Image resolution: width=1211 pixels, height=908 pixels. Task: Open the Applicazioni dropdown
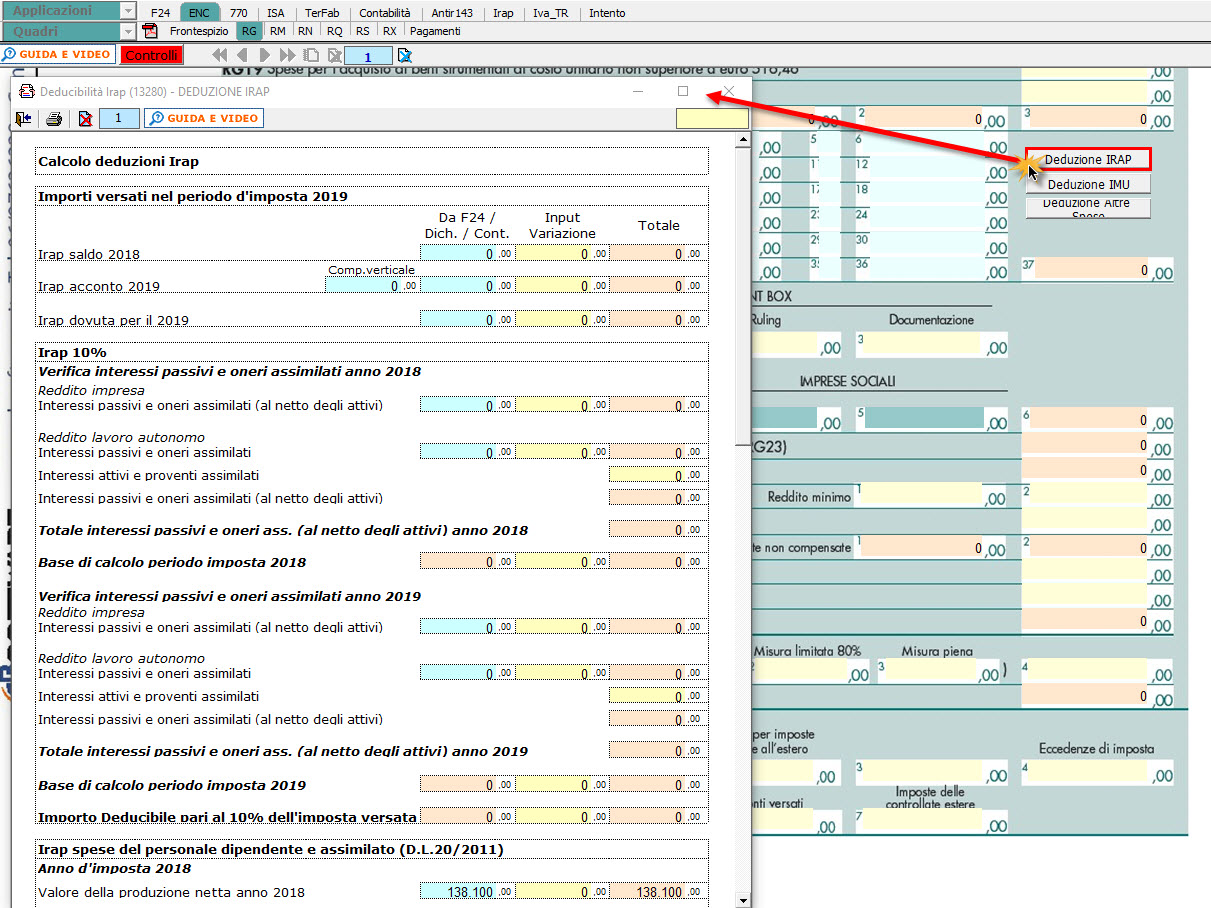(x=68, y=11)
